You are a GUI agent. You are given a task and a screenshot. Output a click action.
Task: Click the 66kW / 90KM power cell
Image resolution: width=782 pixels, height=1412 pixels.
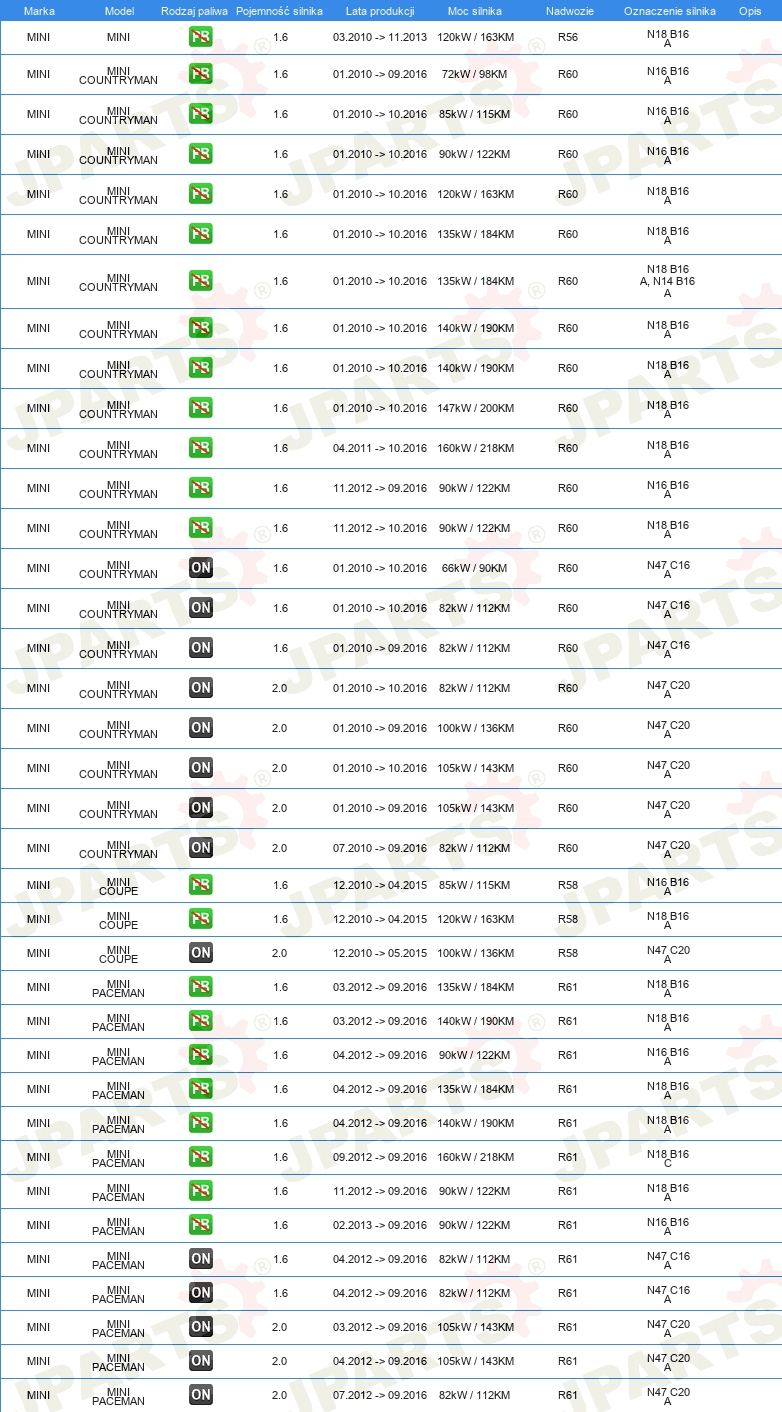point(474,568)
